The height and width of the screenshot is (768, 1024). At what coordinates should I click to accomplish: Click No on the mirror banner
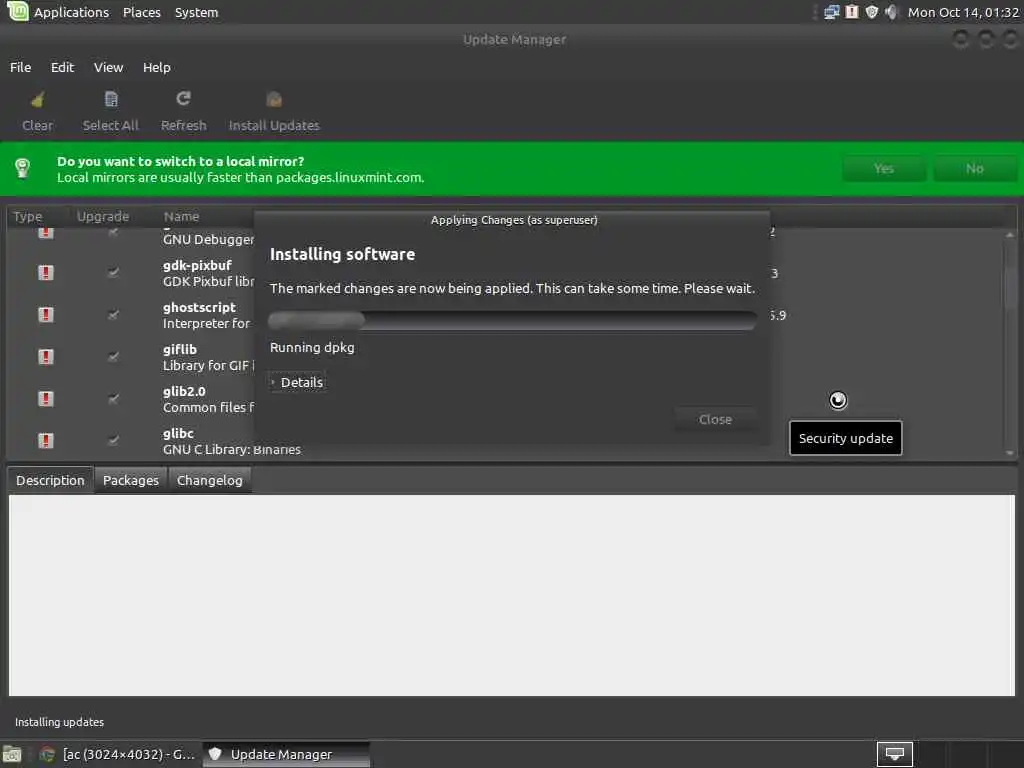pyautogui.click(x=974, y=168)
